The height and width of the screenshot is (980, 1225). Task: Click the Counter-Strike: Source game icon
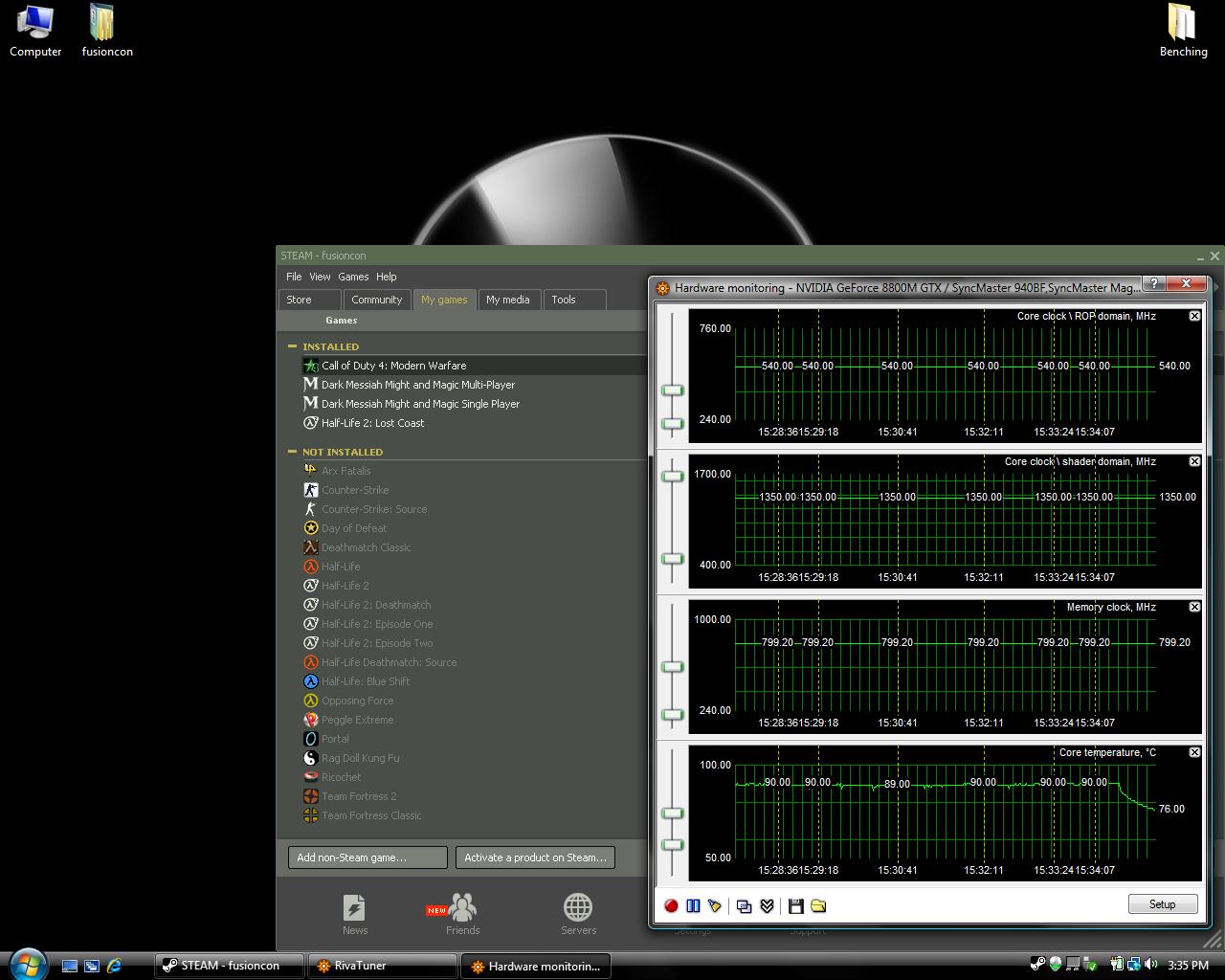[310, 509]
